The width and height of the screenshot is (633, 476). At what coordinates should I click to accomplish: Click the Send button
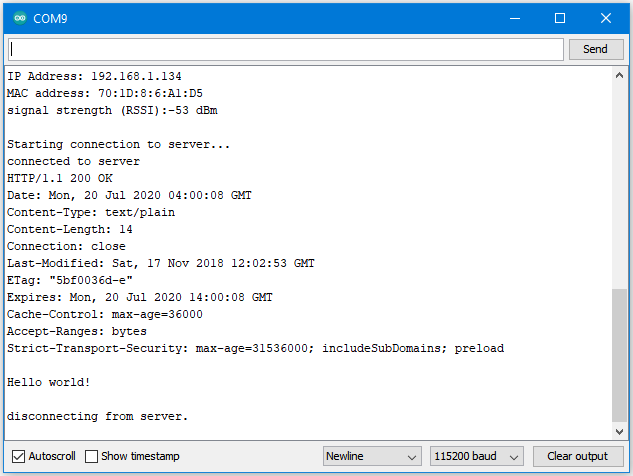[596, 49]
